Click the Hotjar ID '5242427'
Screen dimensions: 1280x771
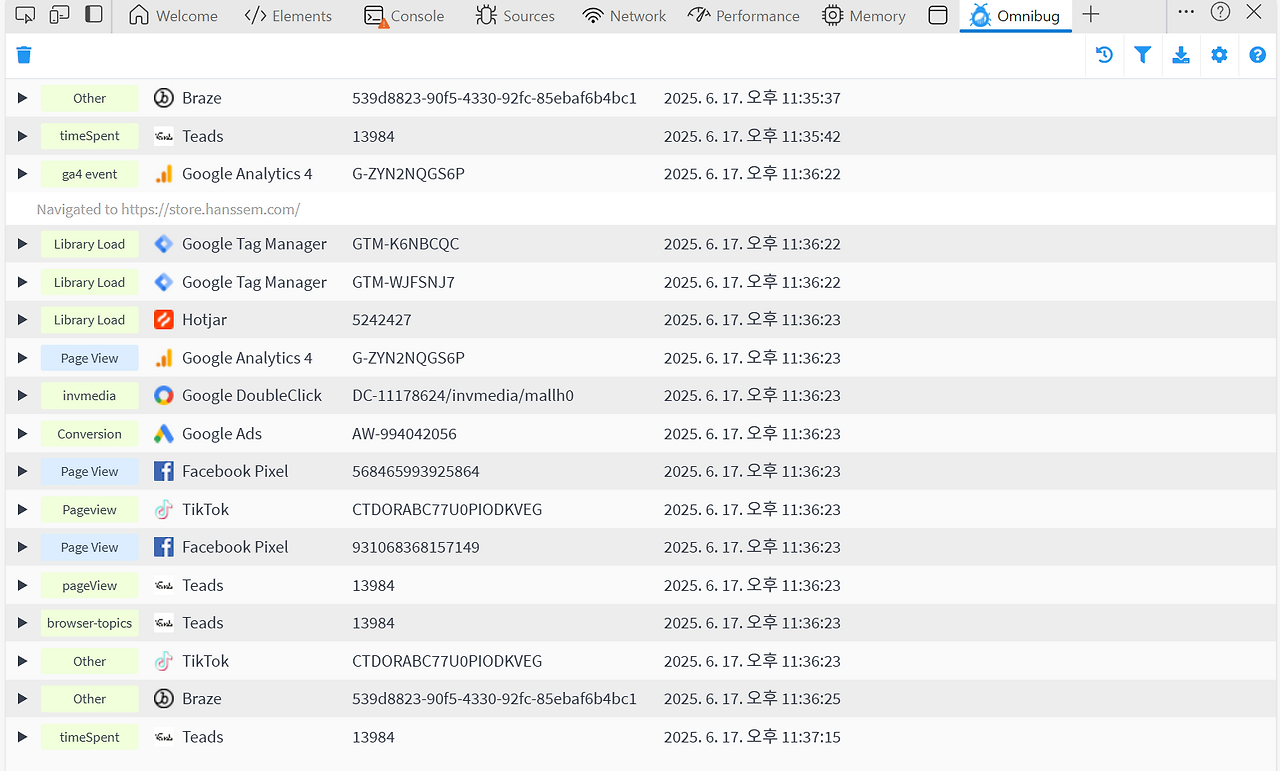pos(382,320)
